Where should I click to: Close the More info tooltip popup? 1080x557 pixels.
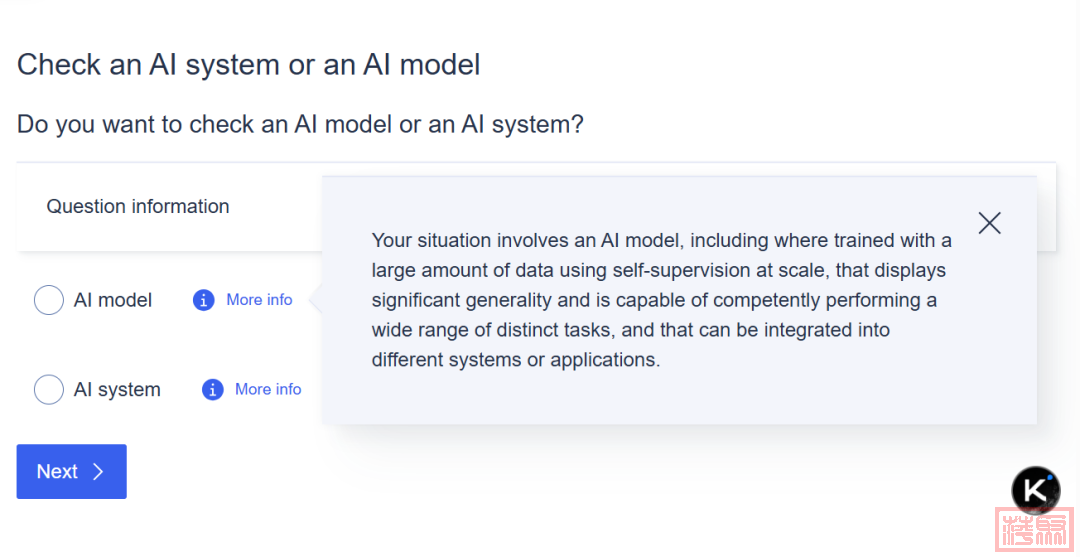click(989, 223)
